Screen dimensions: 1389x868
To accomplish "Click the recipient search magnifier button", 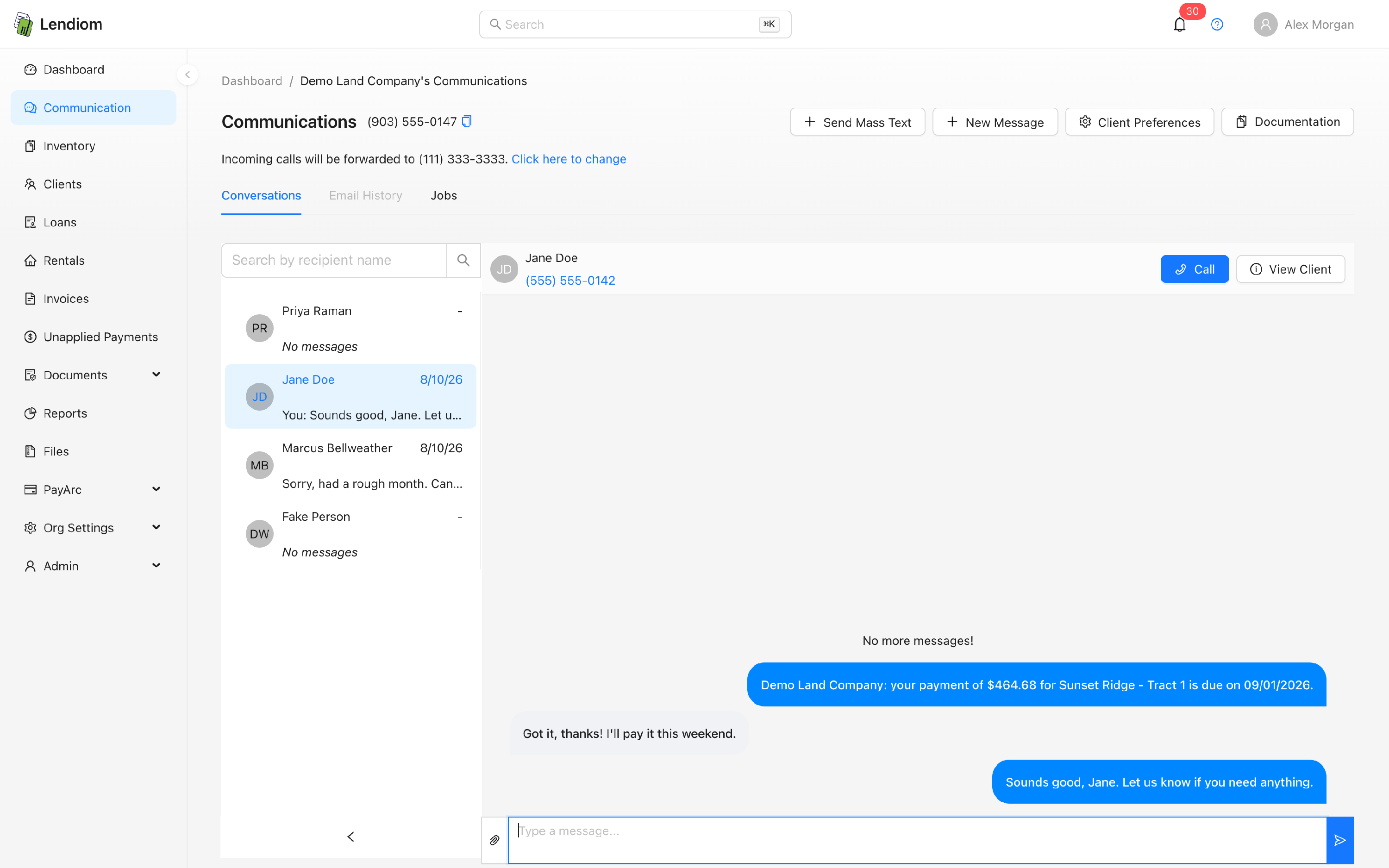I will click(463, 260).
